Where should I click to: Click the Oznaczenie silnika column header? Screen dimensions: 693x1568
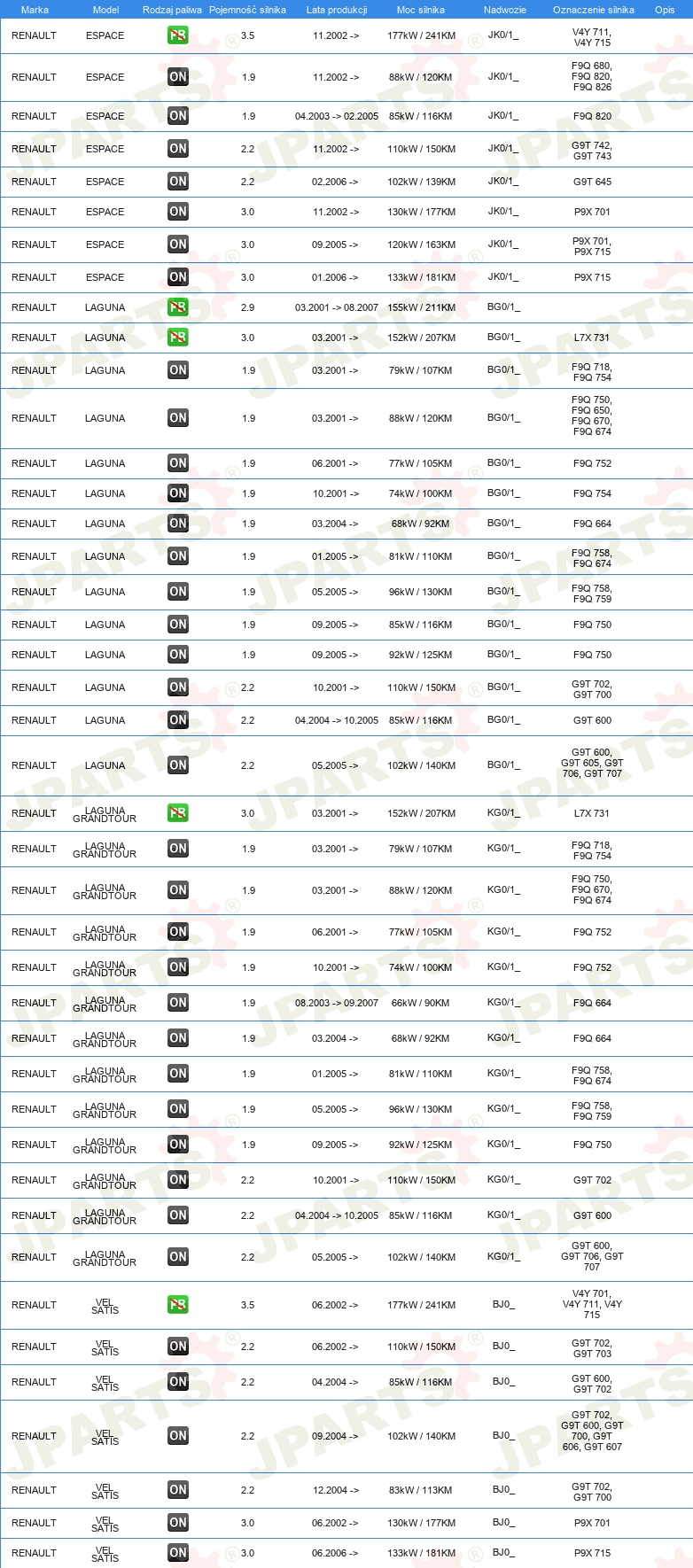coord(594,10)
